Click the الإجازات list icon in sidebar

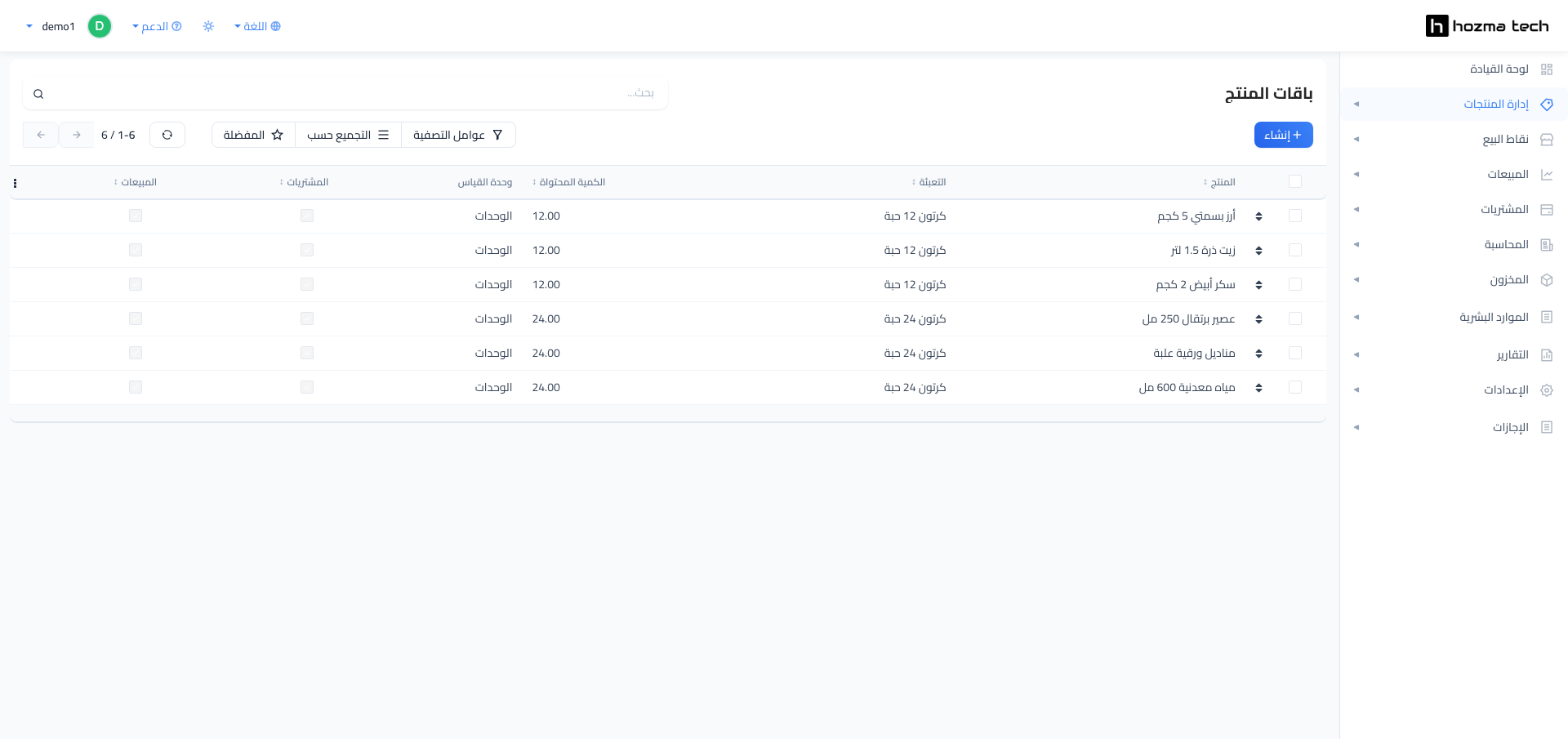[1546, 427]
